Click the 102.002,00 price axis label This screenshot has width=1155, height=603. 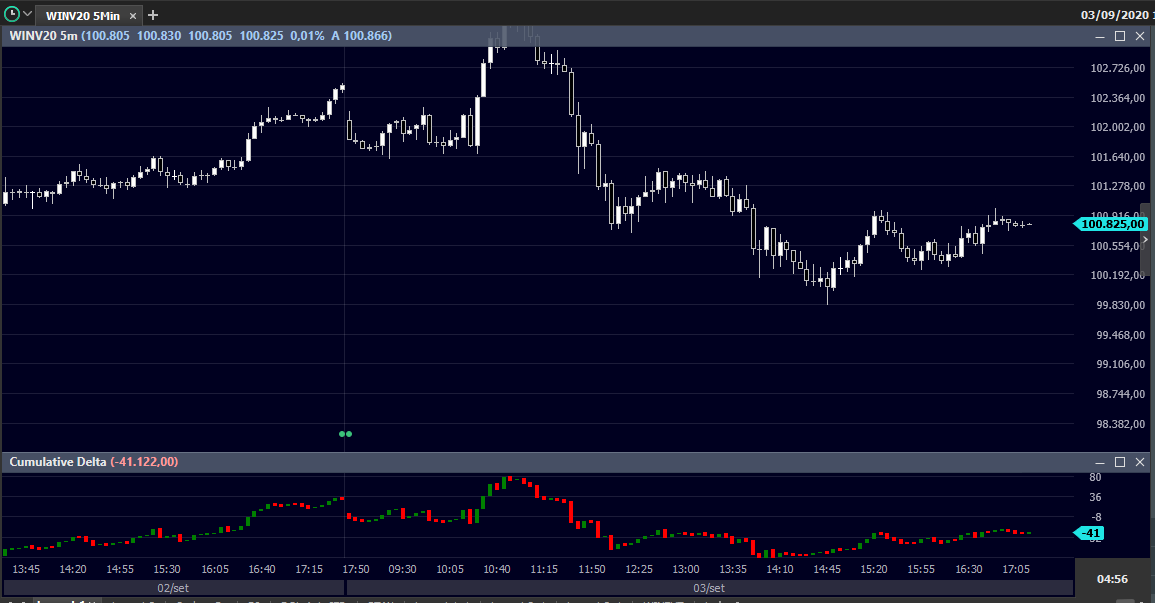[x=1117, y=127]
